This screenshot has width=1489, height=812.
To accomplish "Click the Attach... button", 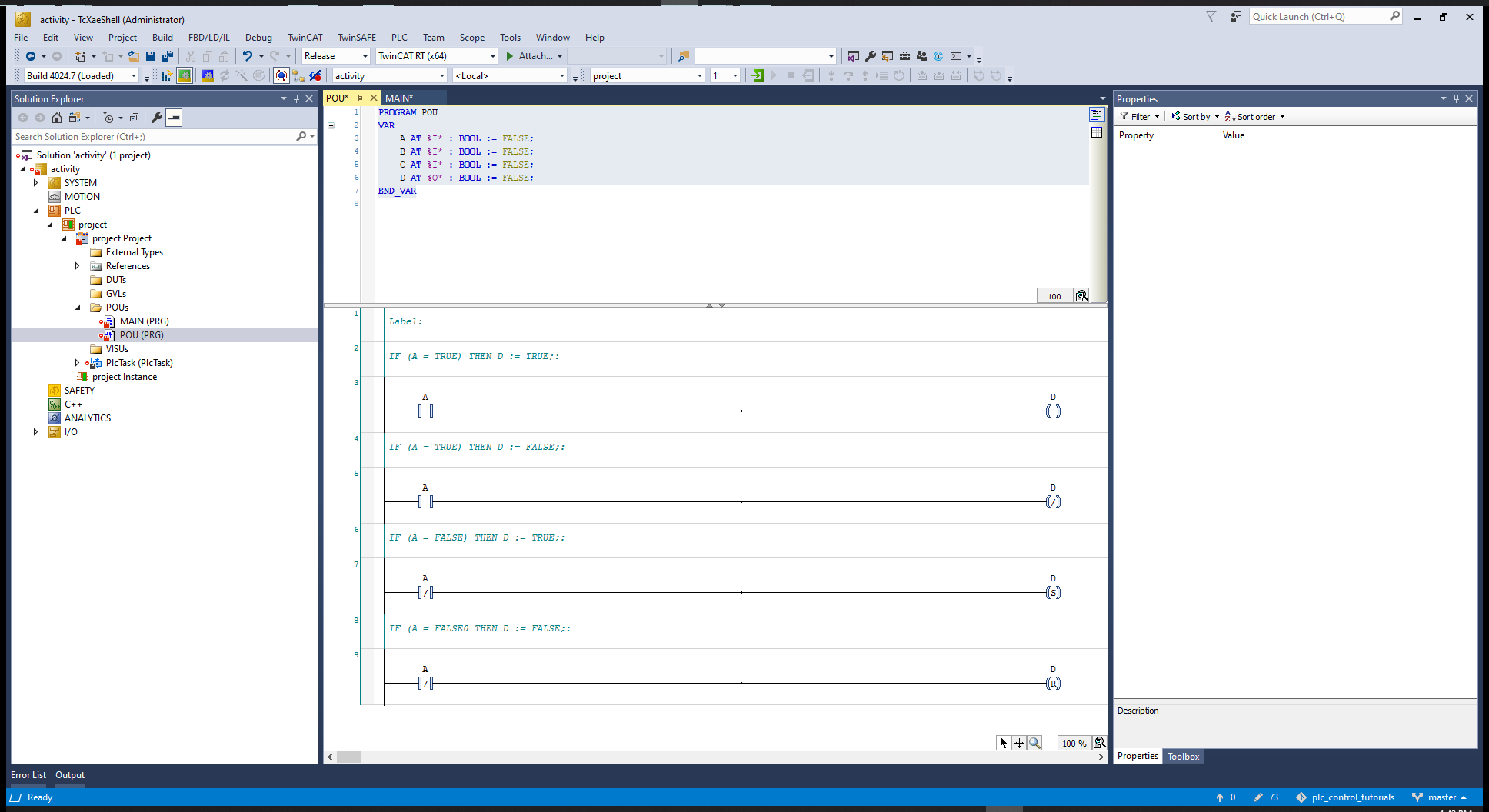I will (534, 56).
